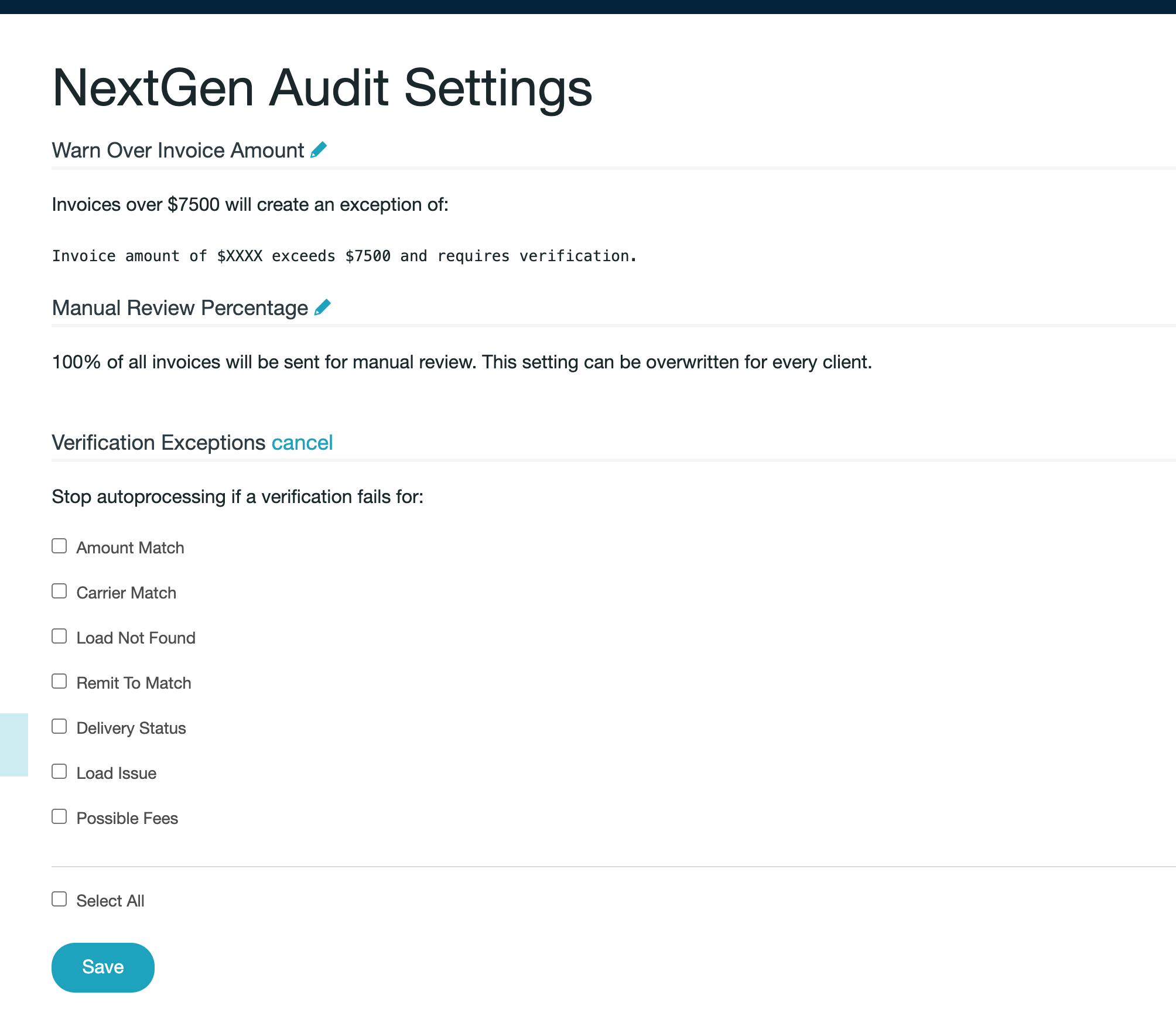Click the Remit To Match label
The width and height of the screenshot is (1176, 1033).
pos(134,683)
